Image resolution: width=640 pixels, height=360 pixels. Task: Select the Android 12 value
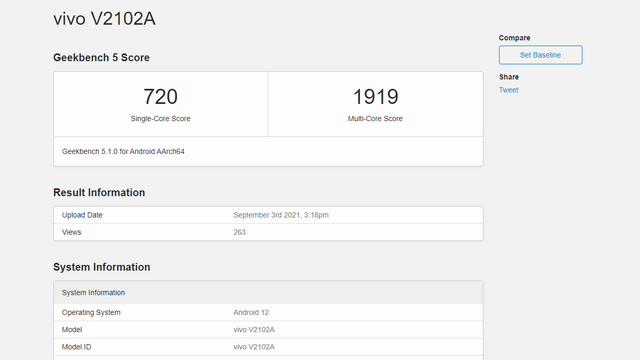point(251,312)
